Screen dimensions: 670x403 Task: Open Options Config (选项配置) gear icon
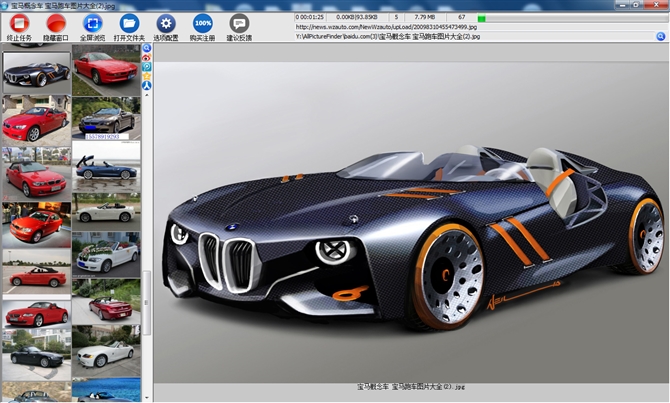166,22
